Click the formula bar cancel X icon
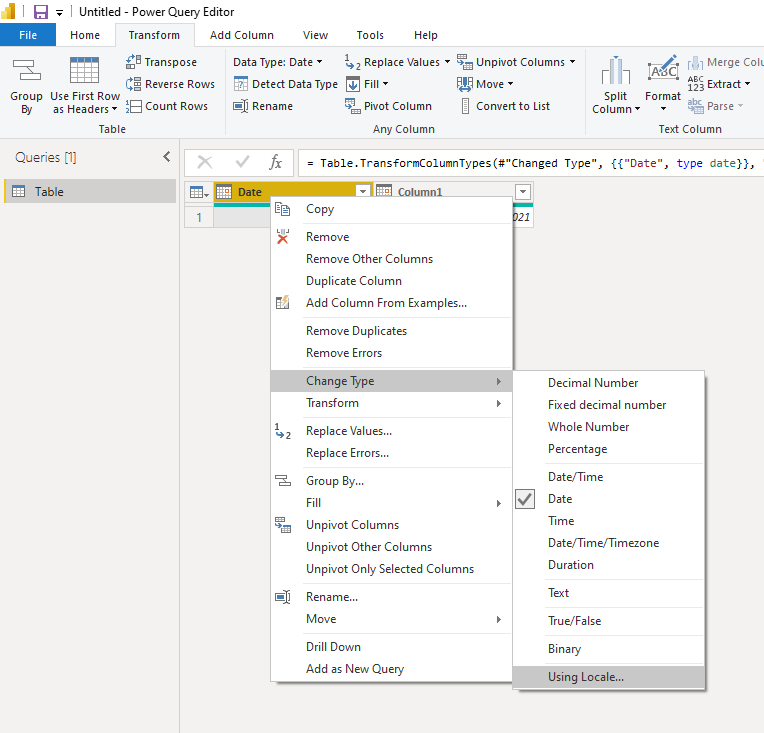This screenshot has width=764, height=733. (205, 162)
